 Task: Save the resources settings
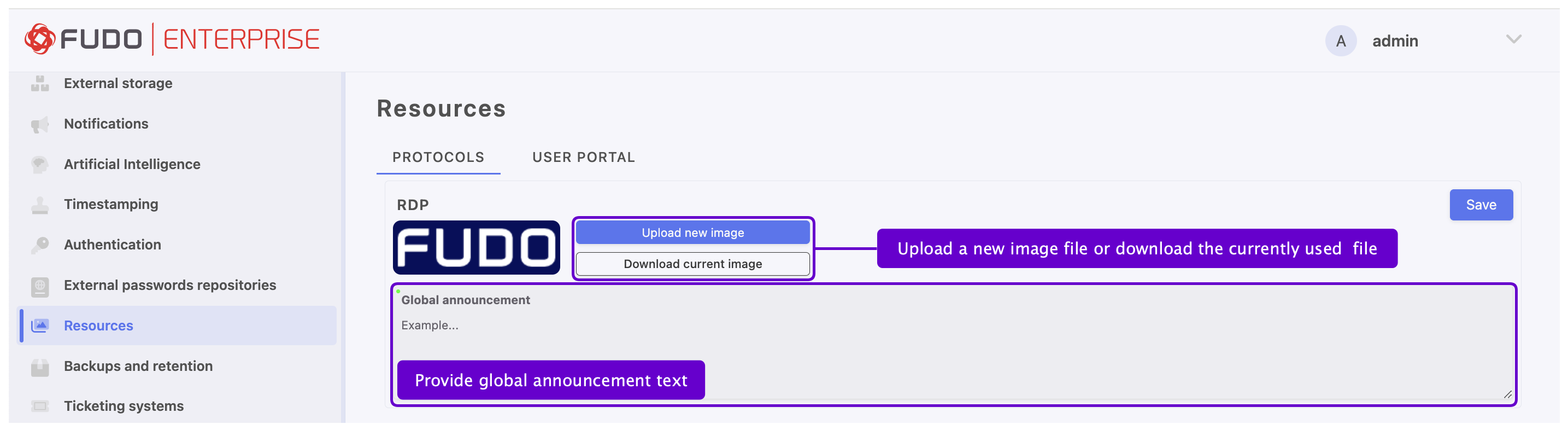point(1481,205)
